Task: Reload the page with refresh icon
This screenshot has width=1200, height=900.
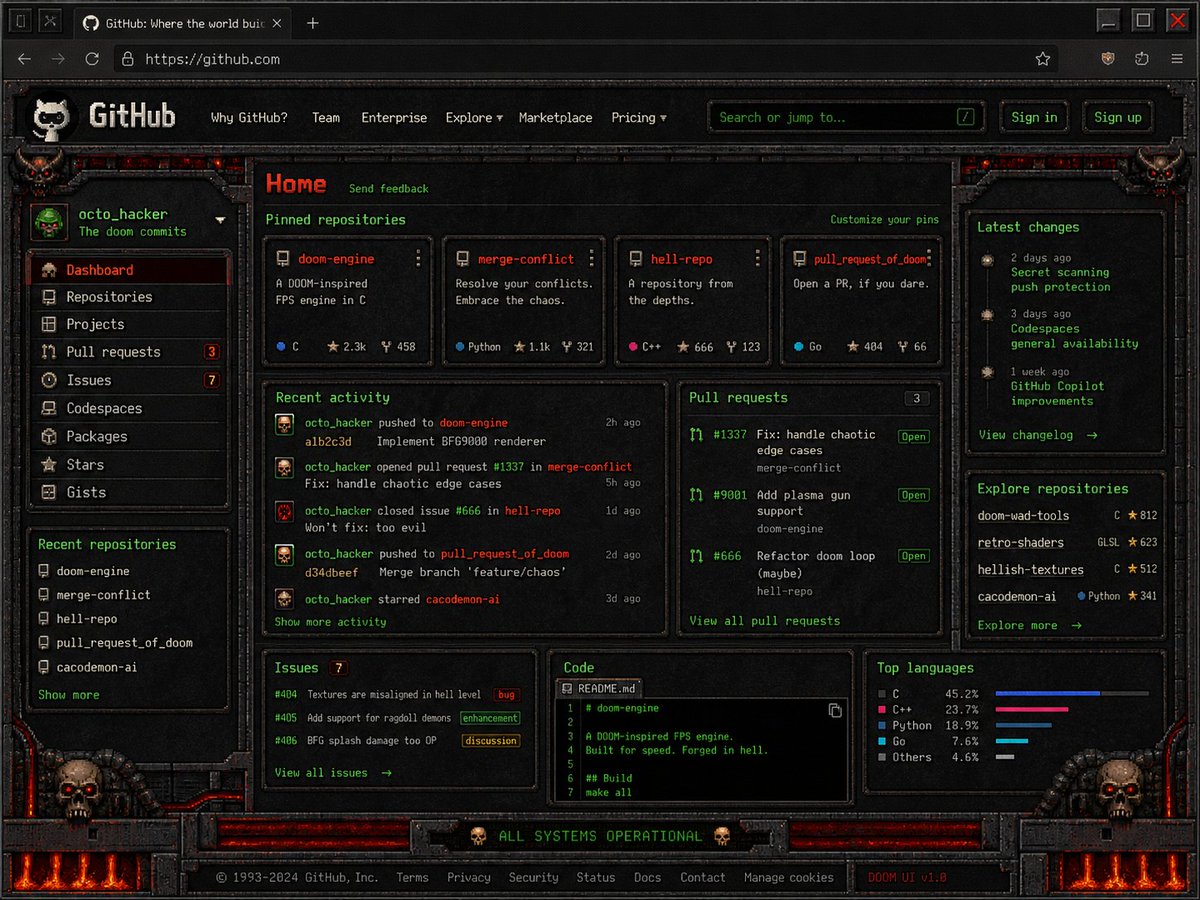Action: pyautogui.click(x=92, y=59)
